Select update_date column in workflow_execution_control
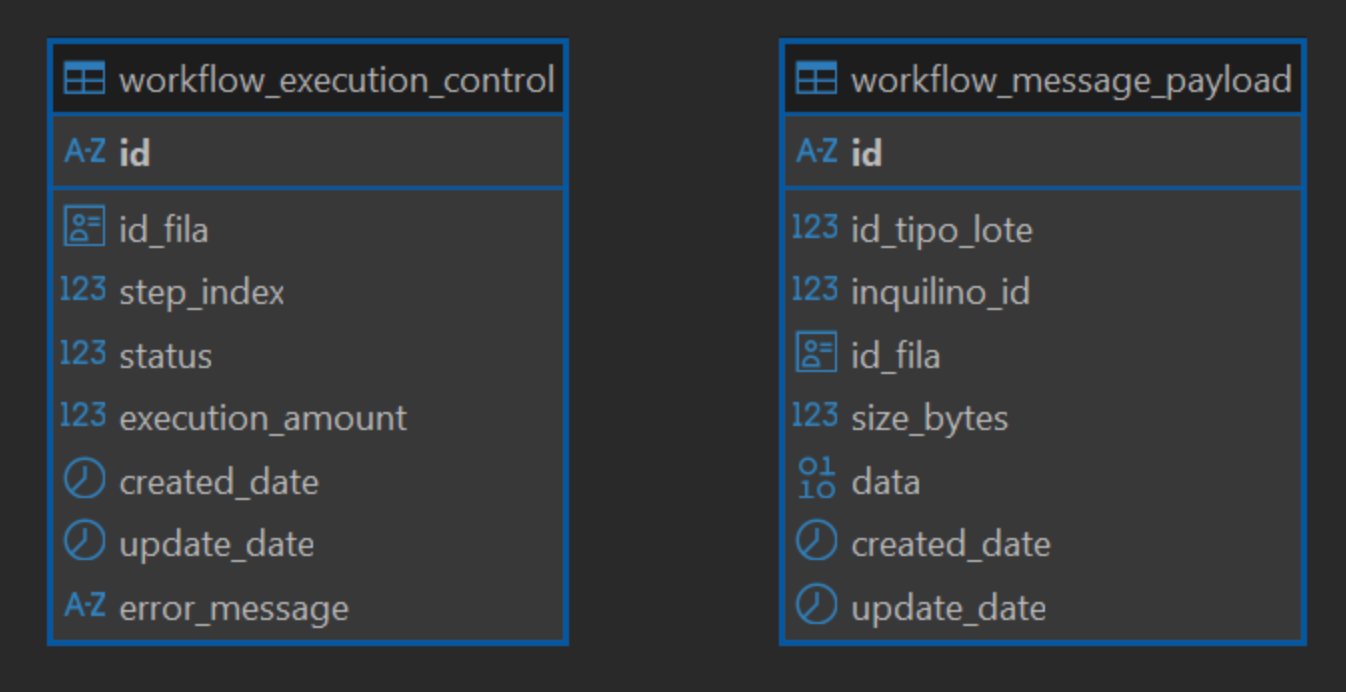Screen dimensions: 1346x692 pyautogui.click(x=217, y=544)
